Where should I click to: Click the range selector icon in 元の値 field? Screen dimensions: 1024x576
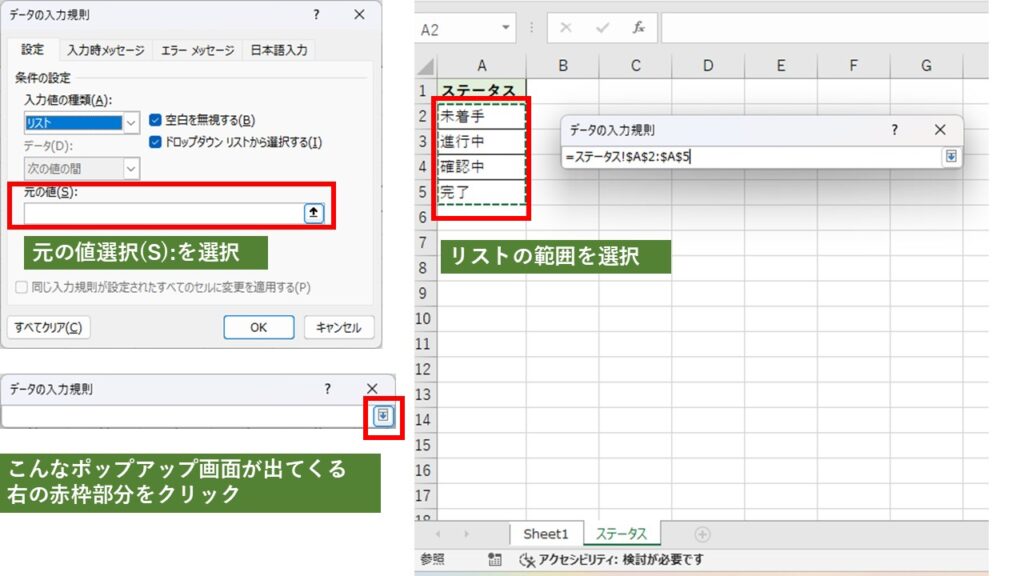click(x=314, y=213)
